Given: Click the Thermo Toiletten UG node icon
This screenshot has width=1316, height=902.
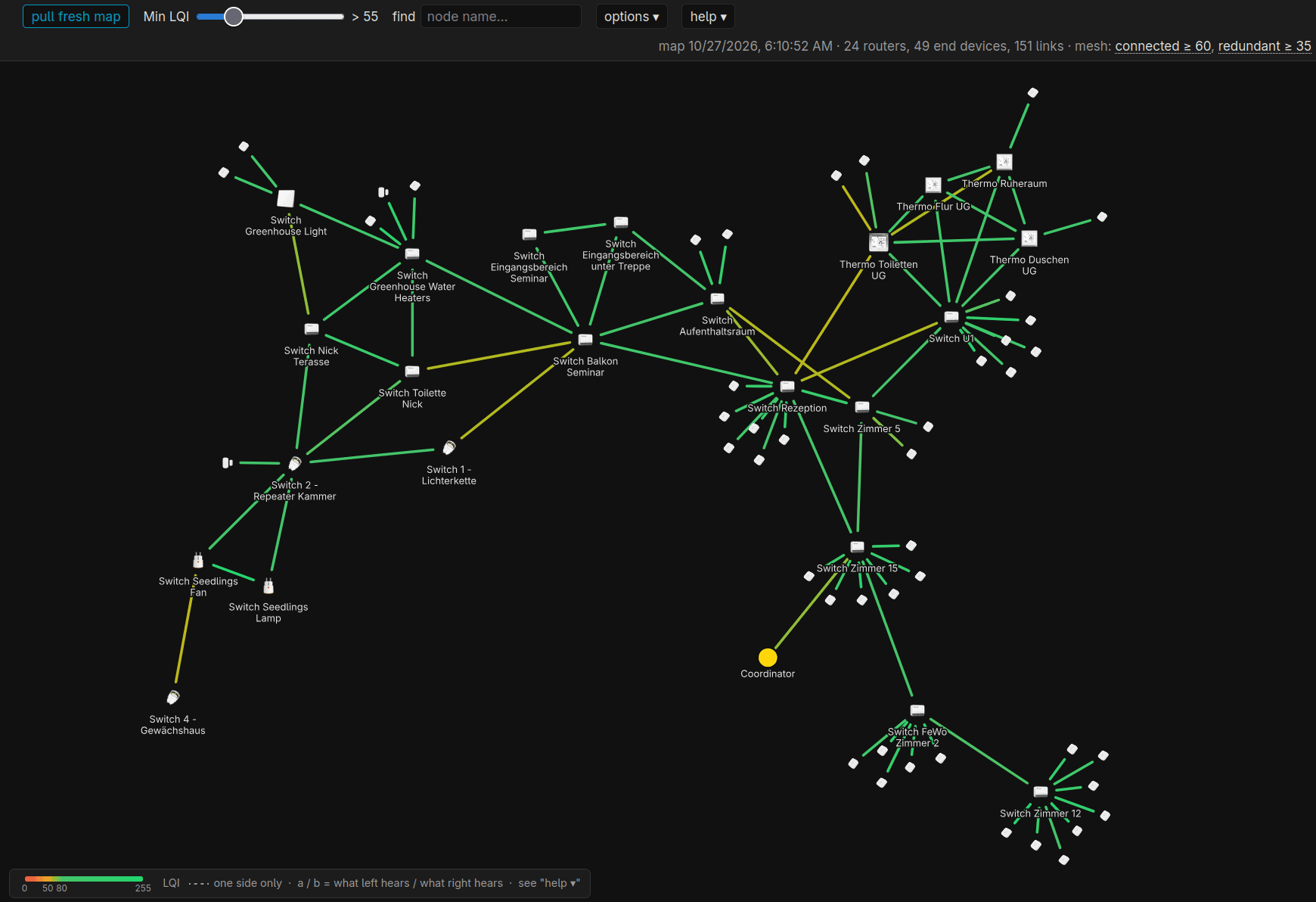Looking at the screenshot, I should [878, 242].
